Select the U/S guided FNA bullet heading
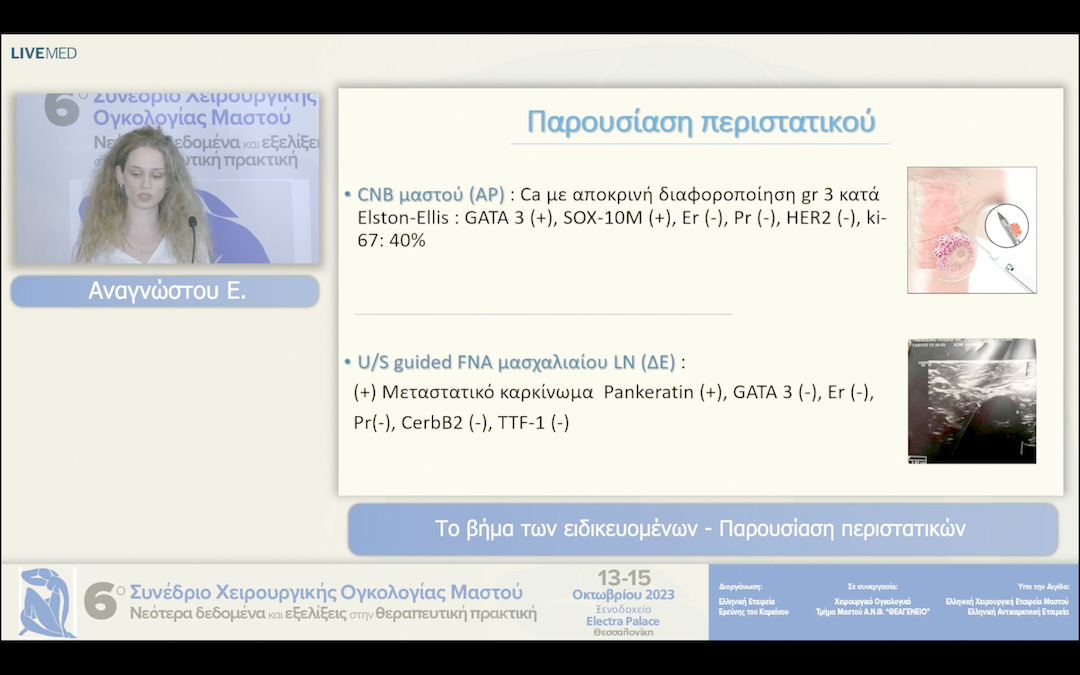Viewport: 1080px width, 675px height. coord(518,361)
